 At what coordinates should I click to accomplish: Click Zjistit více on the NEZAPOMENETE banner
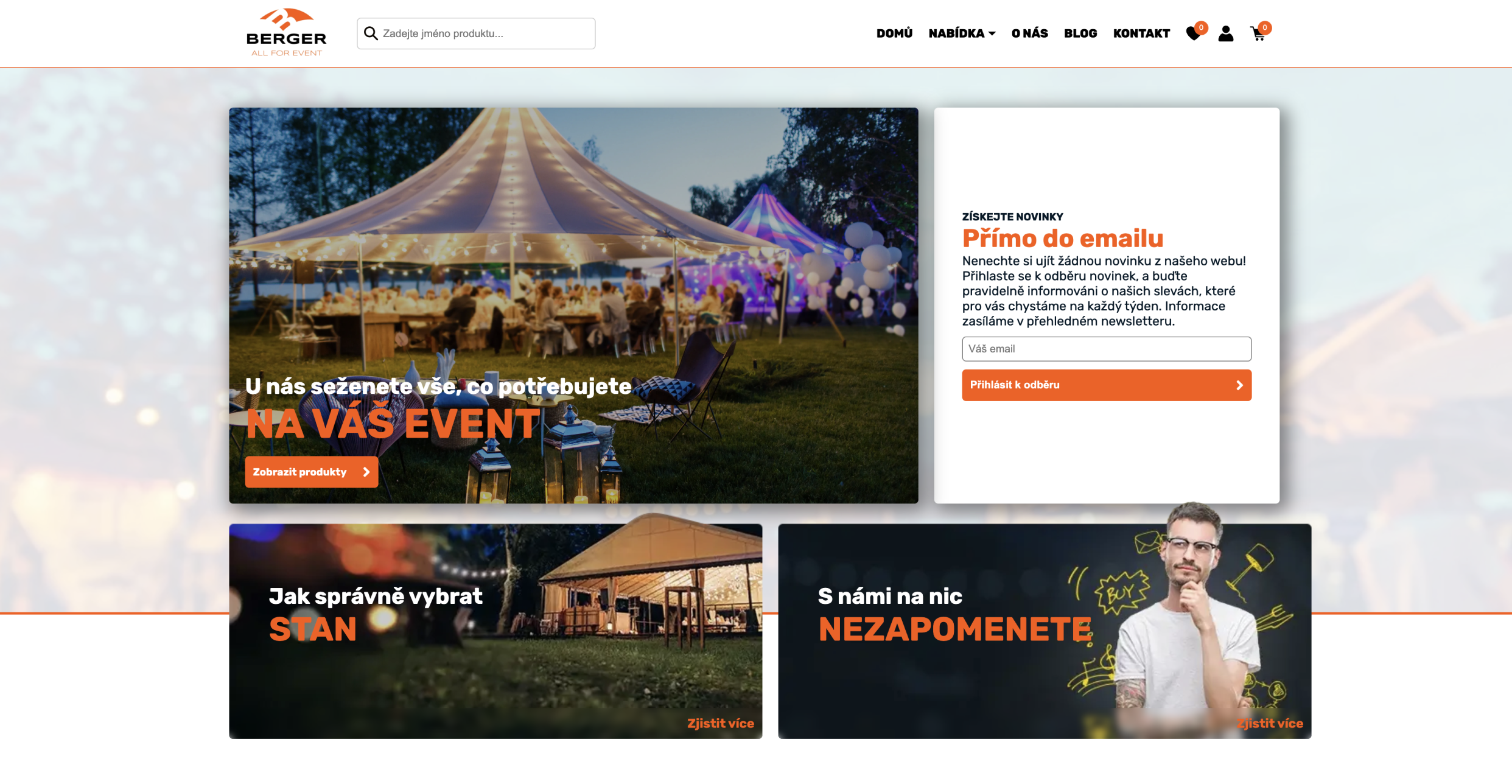[1270, 723]
